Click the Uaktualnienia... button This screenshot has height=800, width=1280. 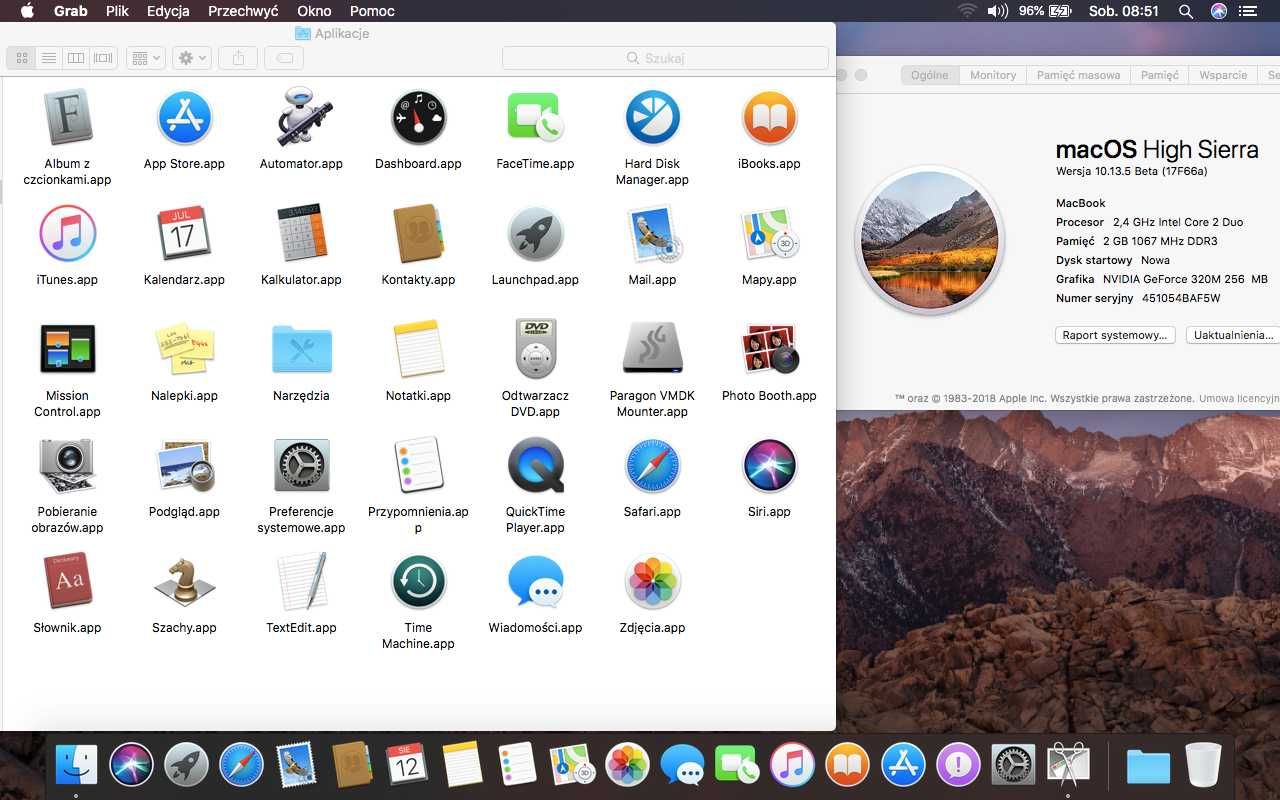pyautogui.click(x=1233, y=335)
